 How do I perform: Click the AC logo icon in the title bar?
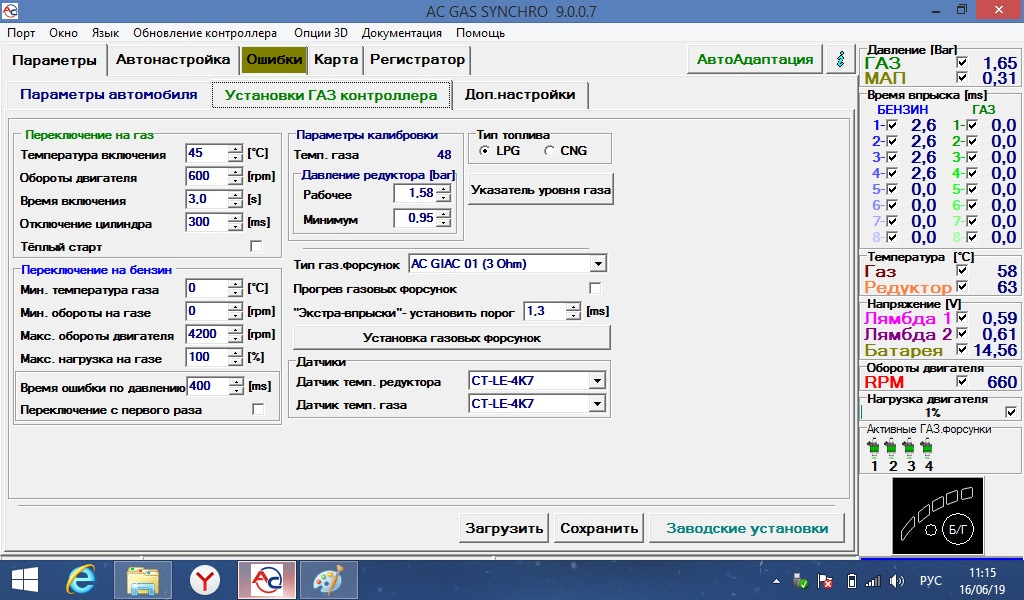[x=10, y=10]
